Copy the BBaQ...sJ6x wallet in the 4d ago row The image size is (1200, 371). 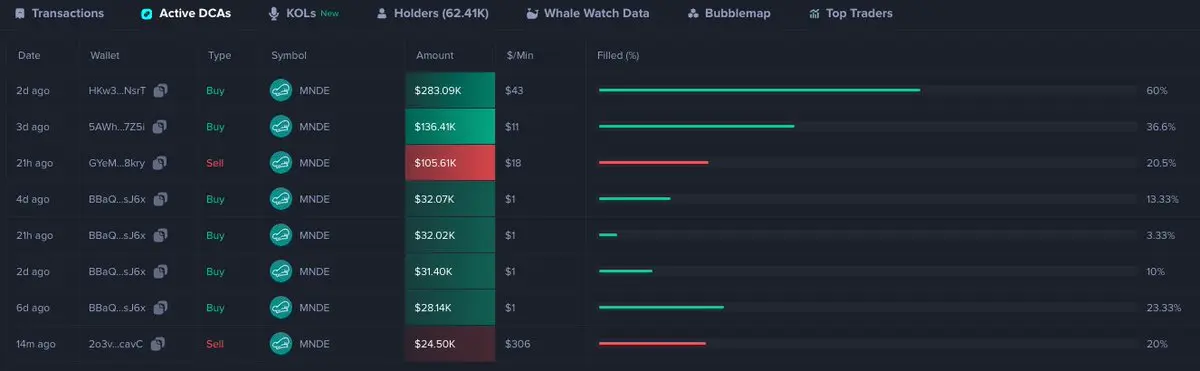[160, 199]
